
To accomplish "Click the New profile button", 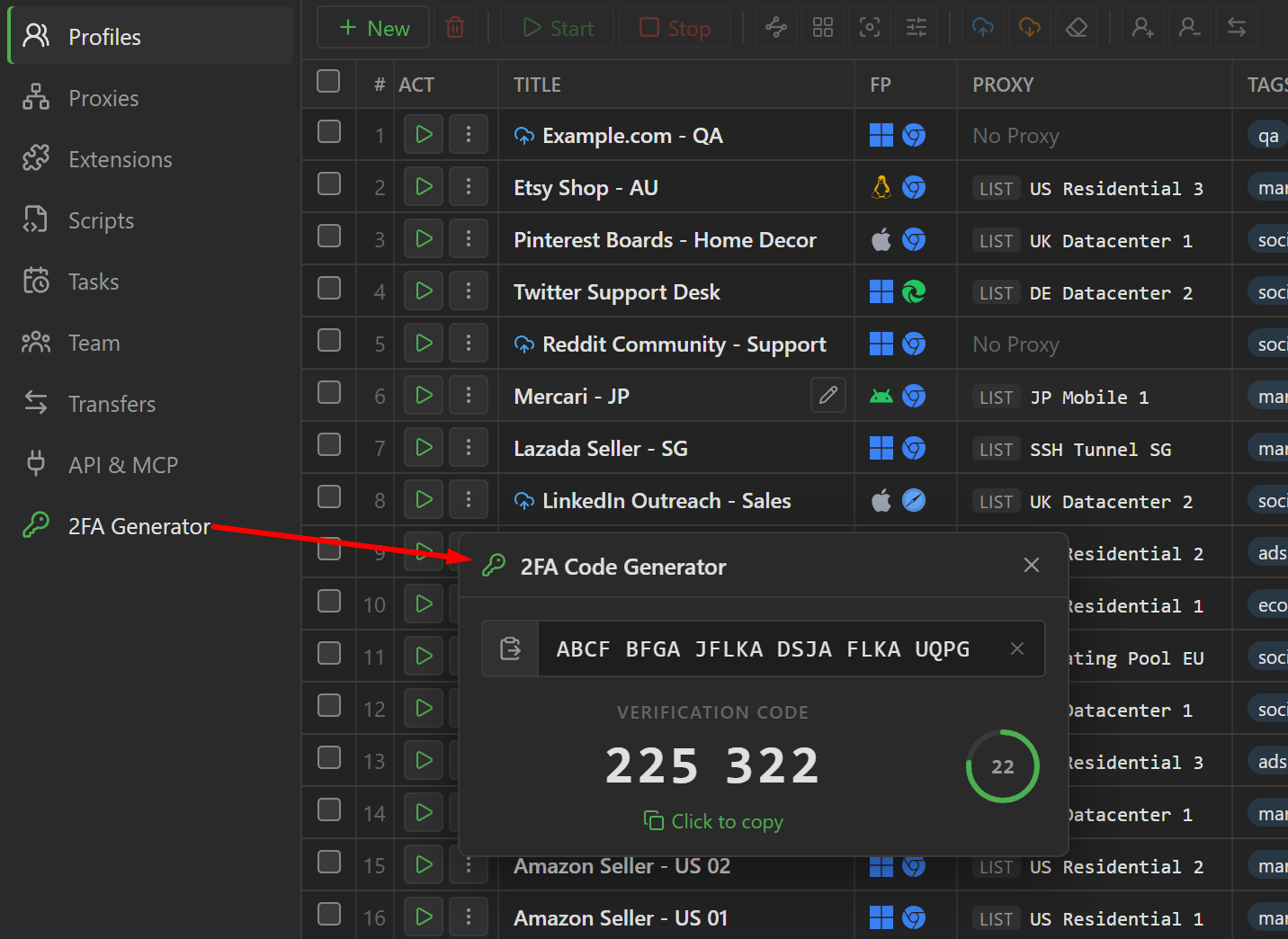I will pos(374,28).
